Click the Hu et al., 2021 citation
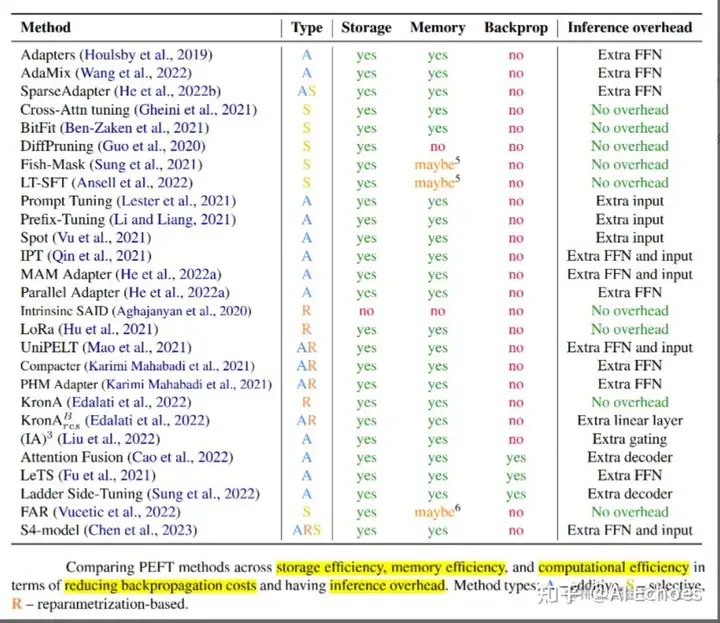The width and height of the screenshot is (720, 623). click(108, 329)
